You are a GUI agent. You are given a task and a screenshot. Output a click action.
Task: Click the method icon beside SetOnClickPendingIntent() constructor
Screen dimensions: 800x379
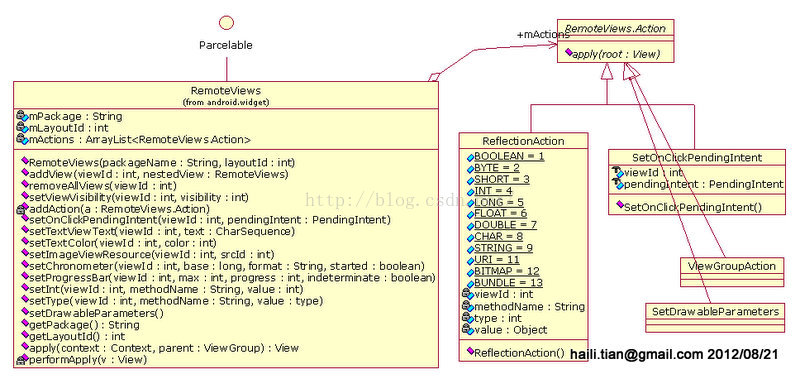coord(619,205)
